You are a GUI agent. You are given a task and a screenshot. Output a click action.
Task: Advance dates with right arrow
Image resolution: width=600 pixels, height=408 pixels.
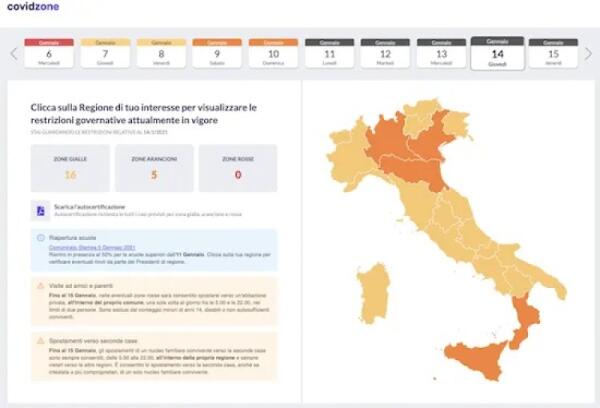tap(589, 54)
